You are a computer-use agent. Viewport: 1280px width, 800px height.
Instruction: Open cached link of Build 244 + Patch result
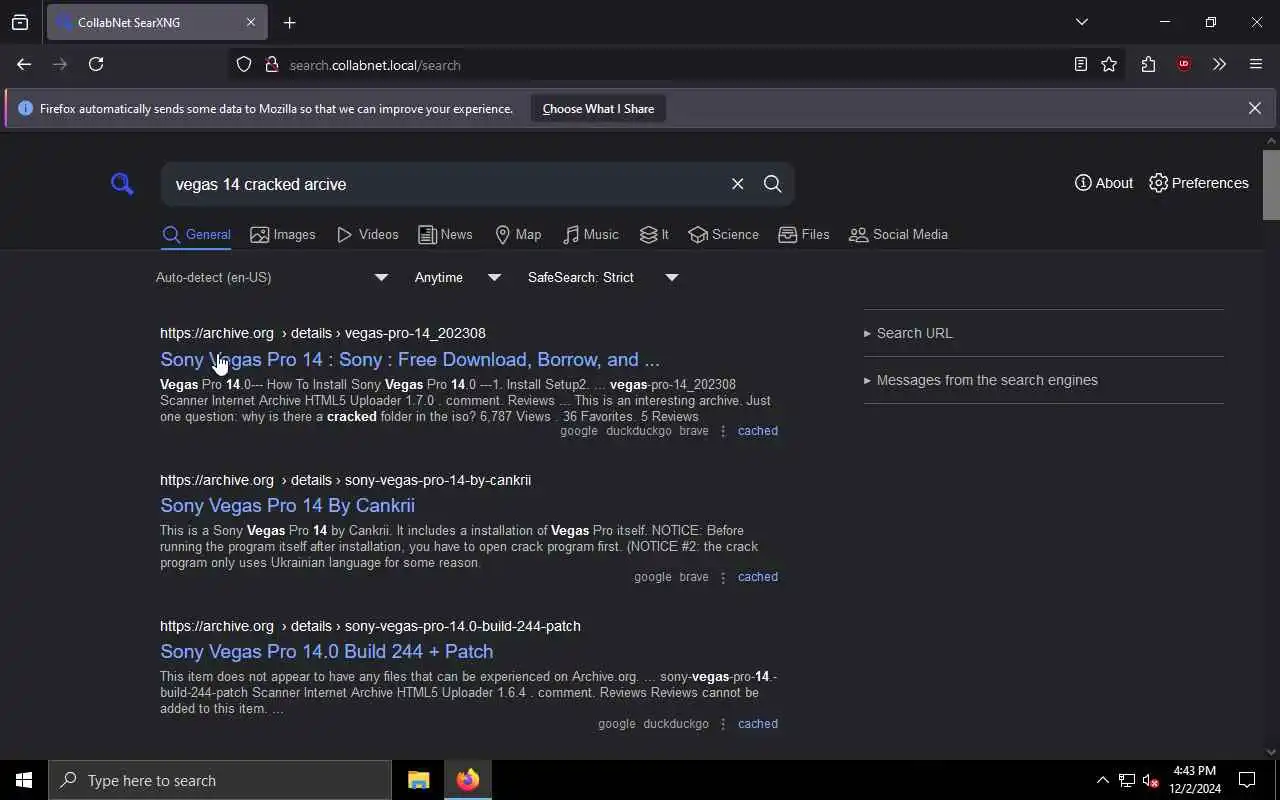tap(757, 724)
